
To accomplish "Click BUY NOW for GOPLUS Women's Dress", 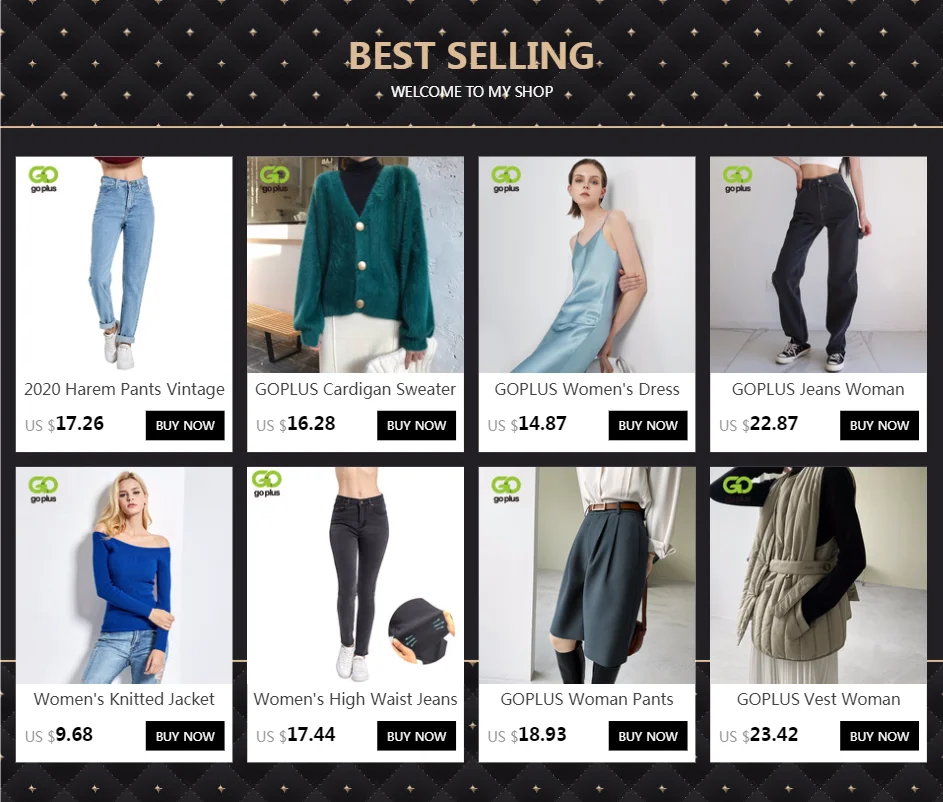I will (648, 426).
